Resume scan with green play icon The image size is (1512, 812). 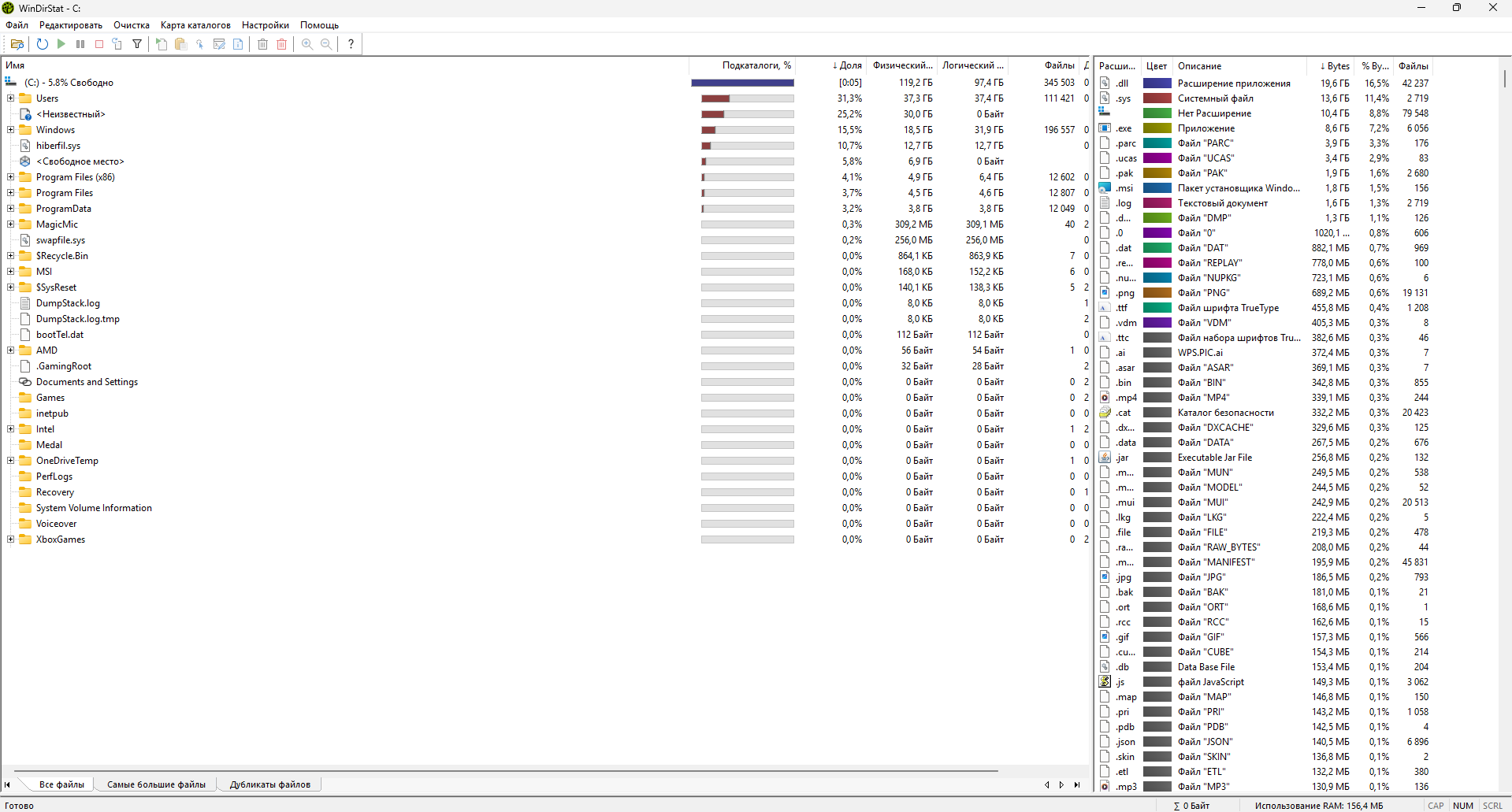click(x=61, y=44)
